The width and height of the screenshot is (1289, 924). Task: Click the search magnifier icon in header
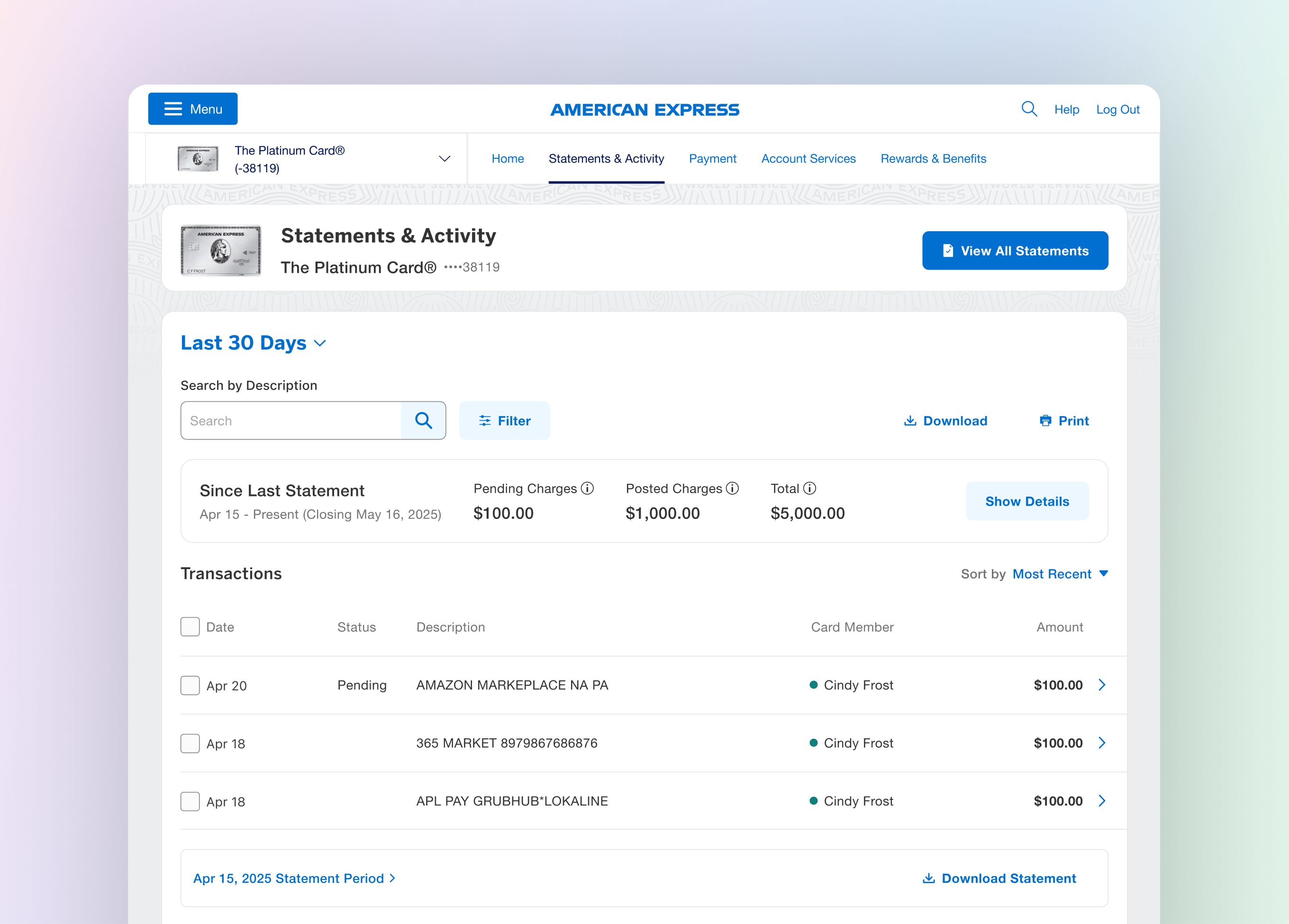(1029, 109)
